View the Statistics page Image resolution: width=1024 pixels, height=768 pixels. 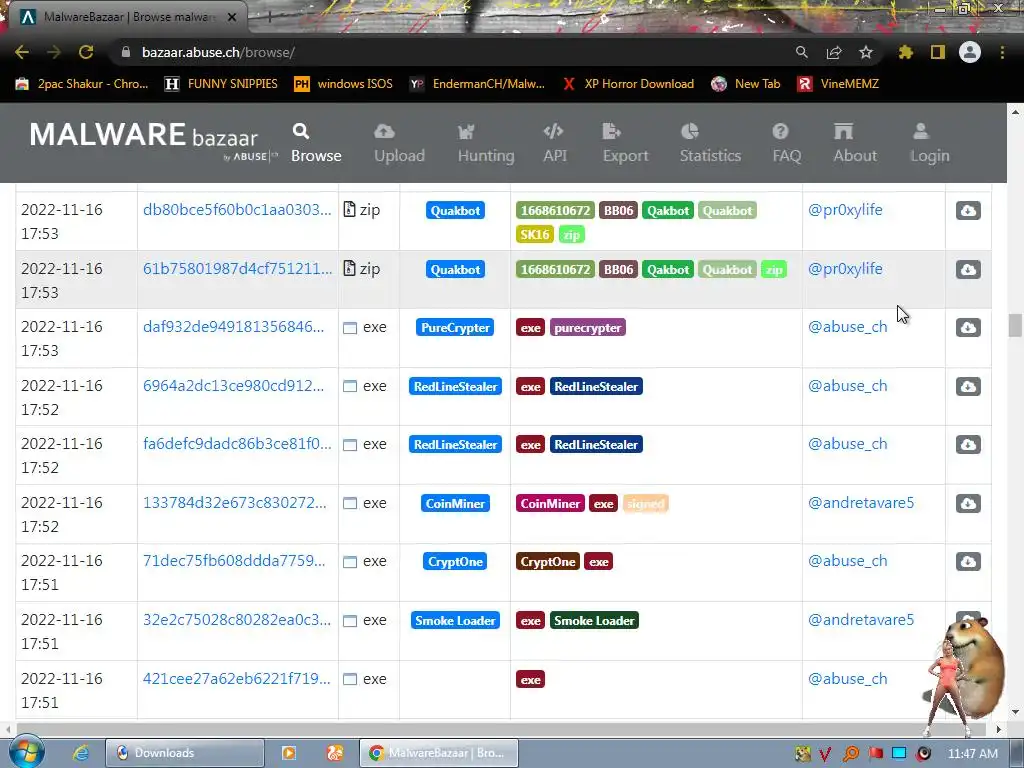coord(710,143)
